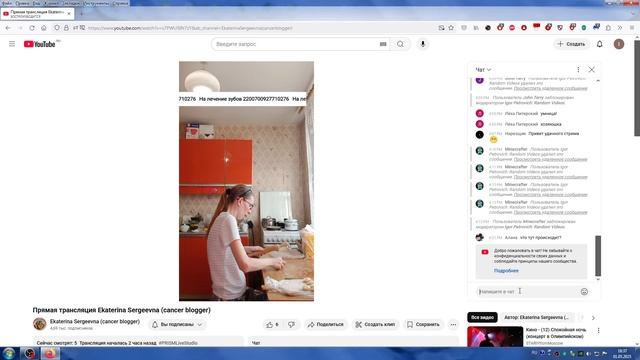Open chat options three-dot menu
The width and height of the screenshot is (640, 360).
click(x=578, y=70)
